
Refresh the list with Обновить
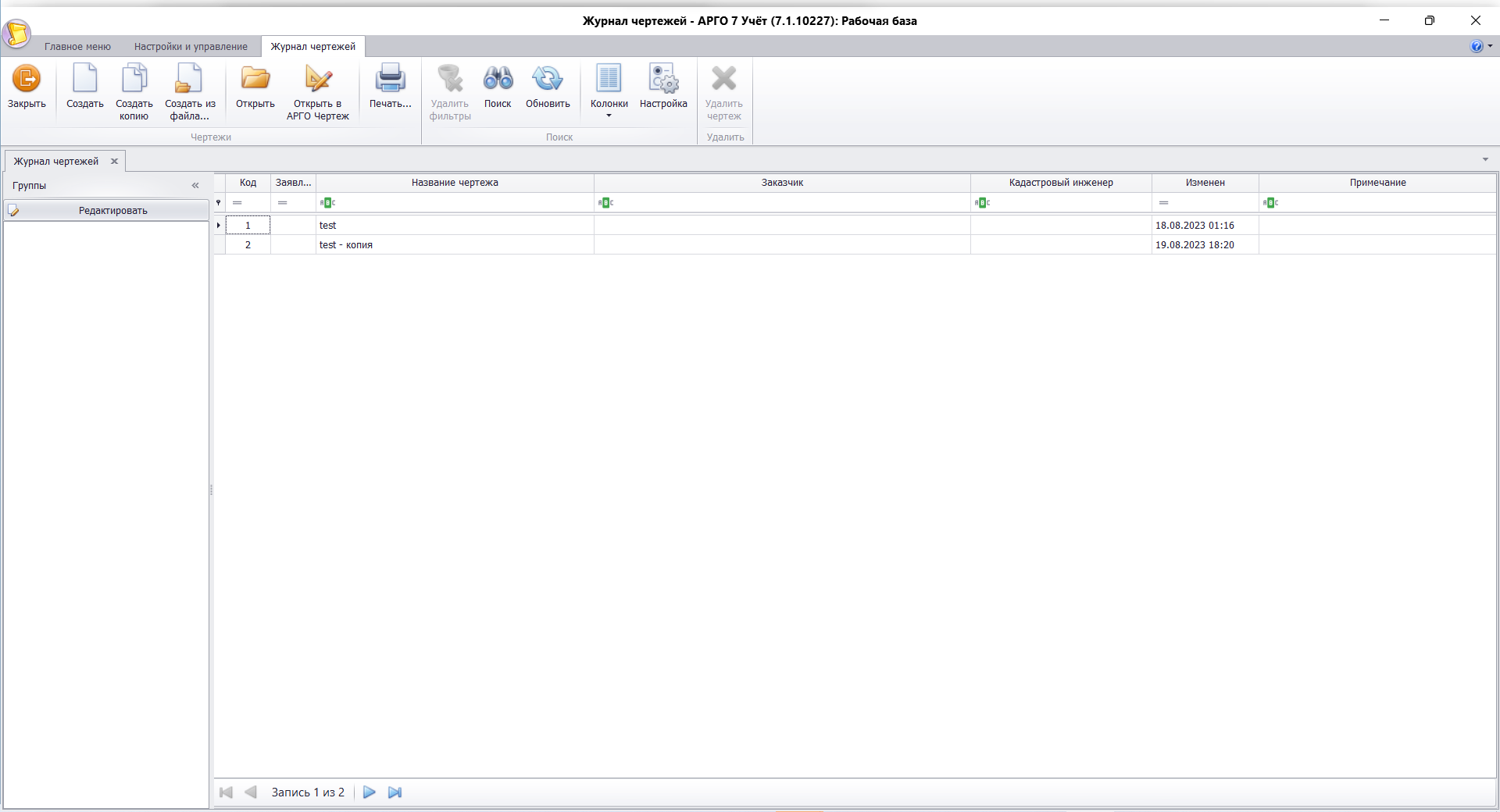point(548,79)
